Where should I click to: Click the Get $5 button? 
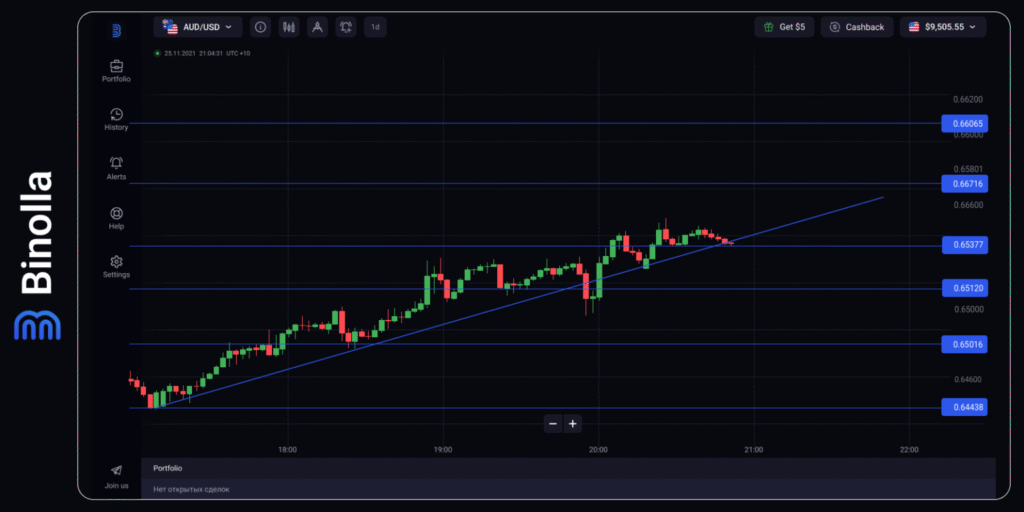point(784,27)
